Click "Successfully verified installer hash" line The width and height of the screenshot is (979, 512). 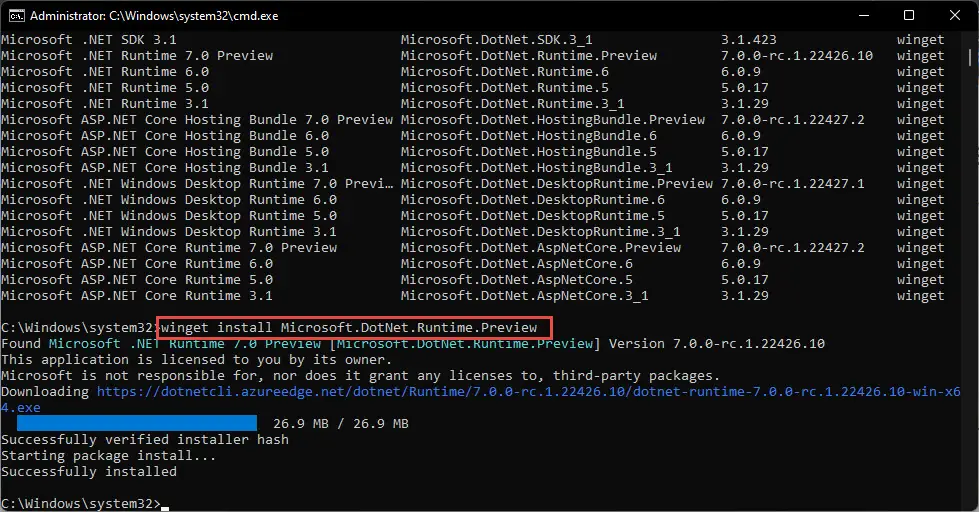[145, 440]
